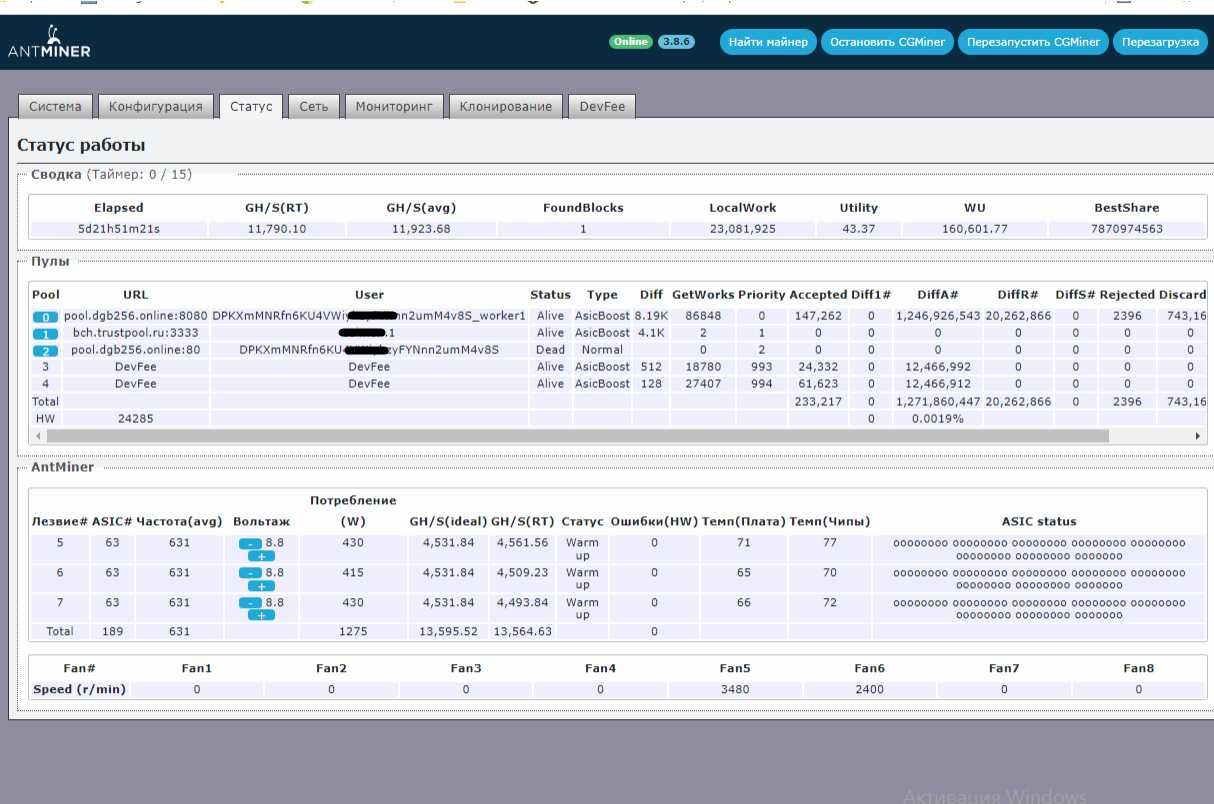Image resolution: width=1214 pixels, height=804 pixels.
Task: Click the pool 2 badge for pool.dgb256.online:80
Action: coord(45,351)
